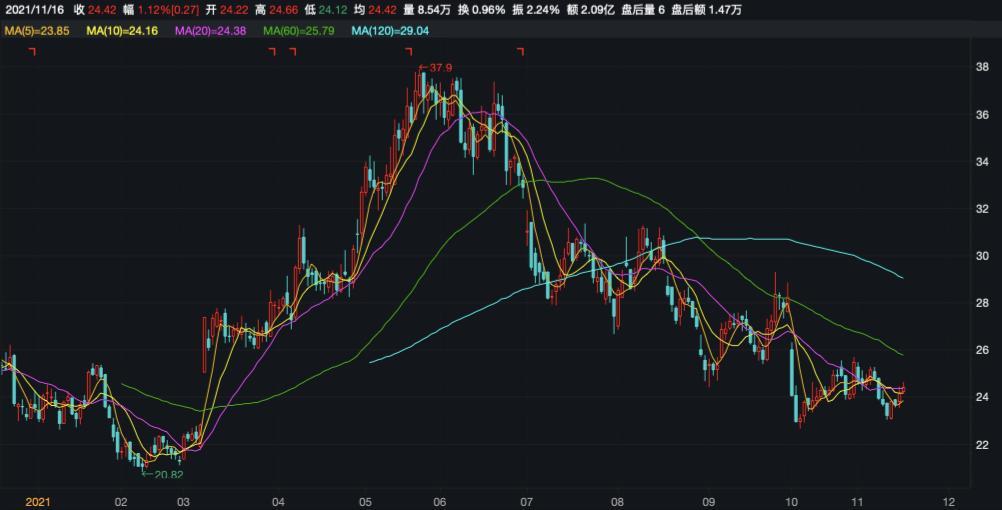1002x510 pixels.
Task: Click the 2021 year label on time axis
Action: point(38,501)
